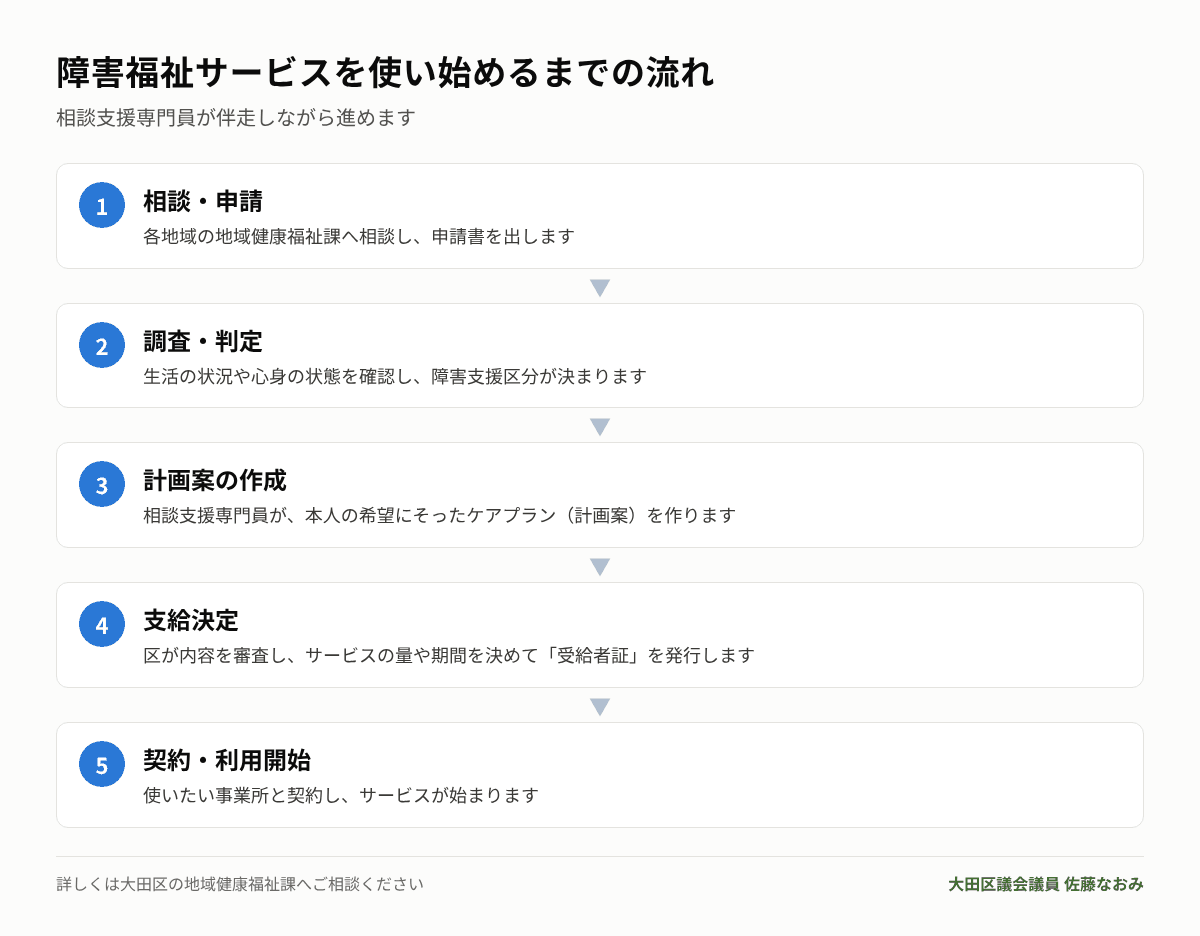Select the heading 支給決定

[191, 620]
